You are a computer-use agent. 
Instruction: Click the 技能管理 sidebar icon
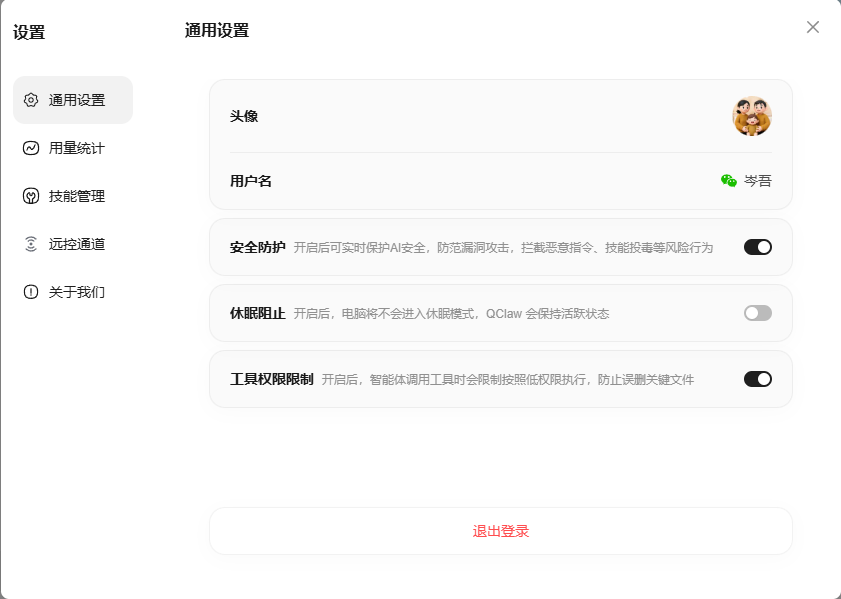[x=31, y=196]
